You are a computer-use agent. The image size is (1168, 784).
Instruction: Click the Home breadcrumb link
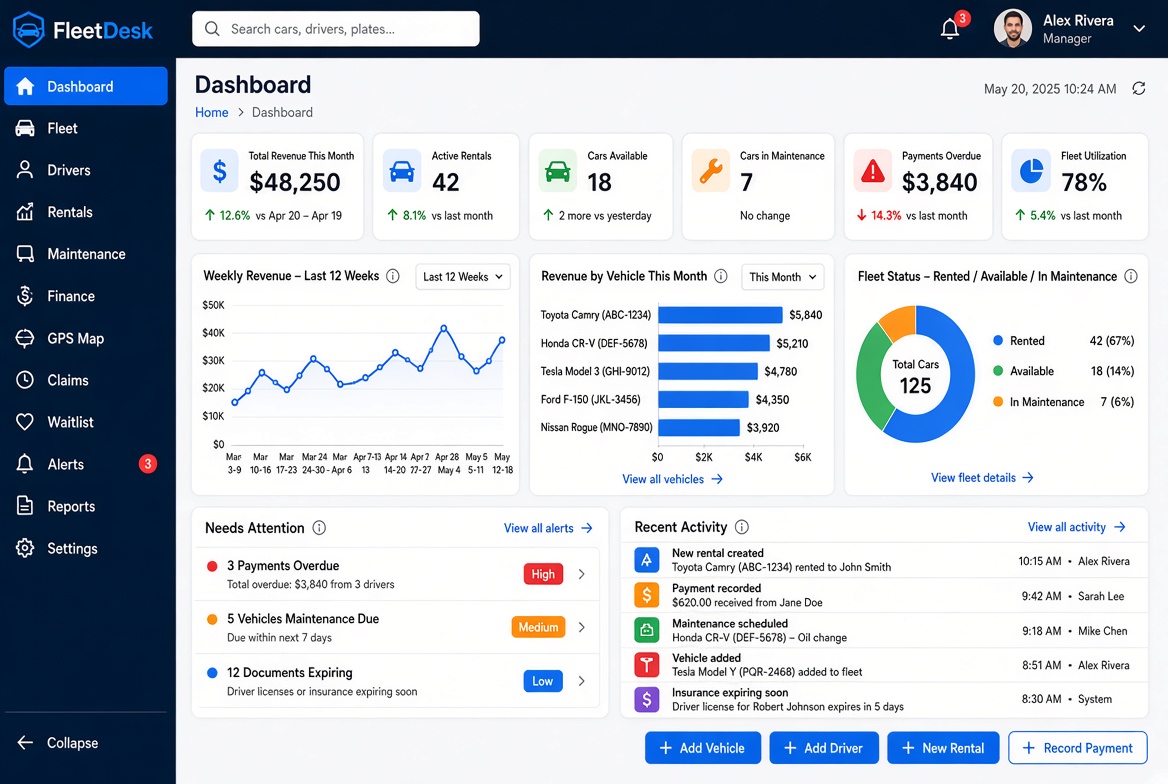pyautogui.click(x=212, y=113)
